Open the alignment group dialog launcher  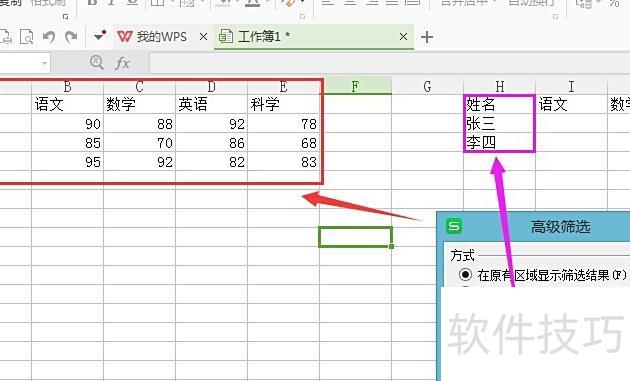coord(556,16)
